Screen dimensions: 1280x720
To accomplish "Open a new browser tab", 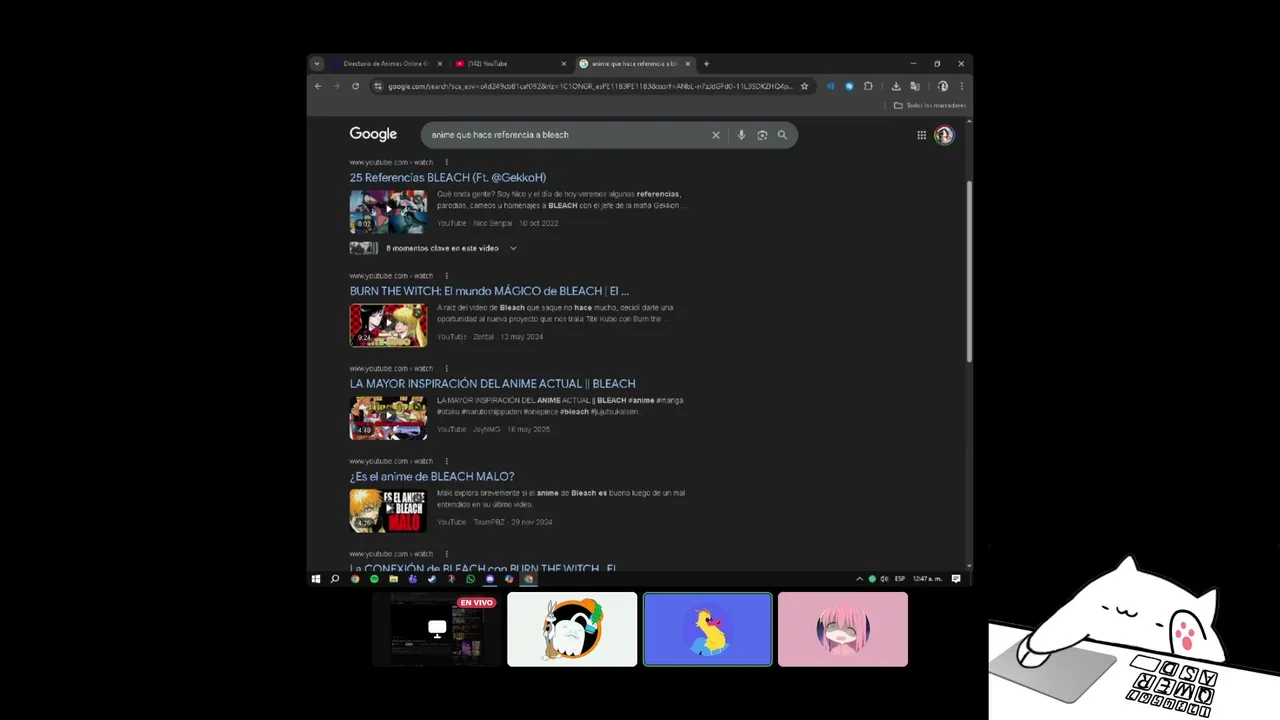I will pyautogui.click(x=706, y=64).
